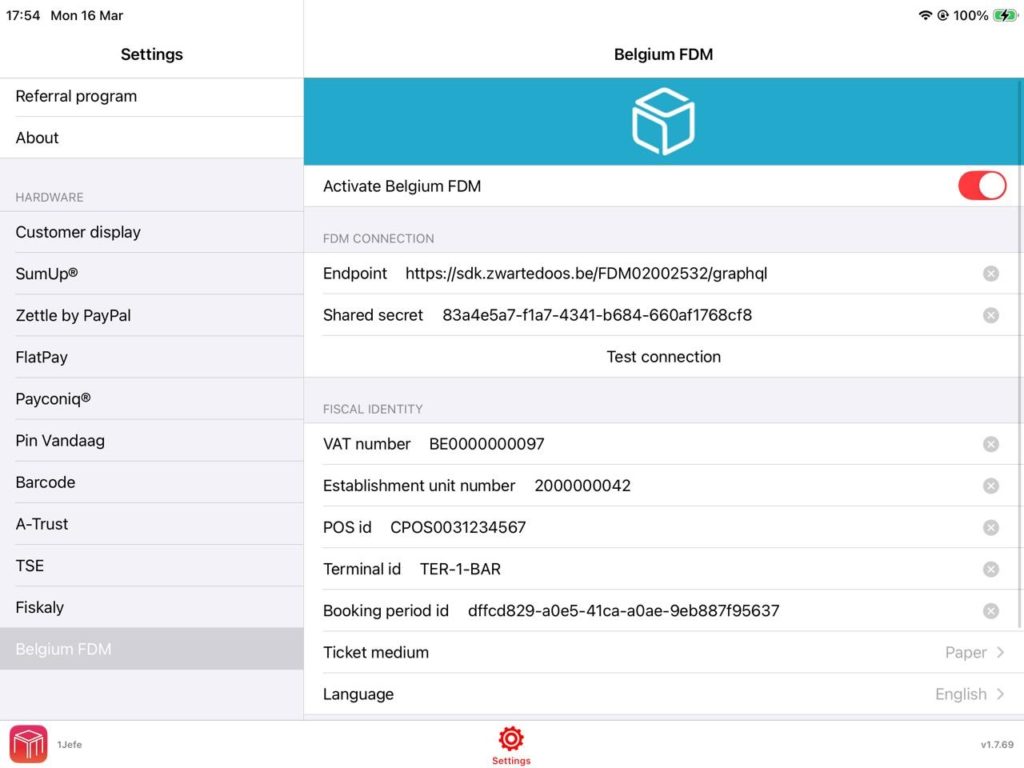Open Customer display settings
Viewport: 1024px width, 768px height.
tap(78, 232)
